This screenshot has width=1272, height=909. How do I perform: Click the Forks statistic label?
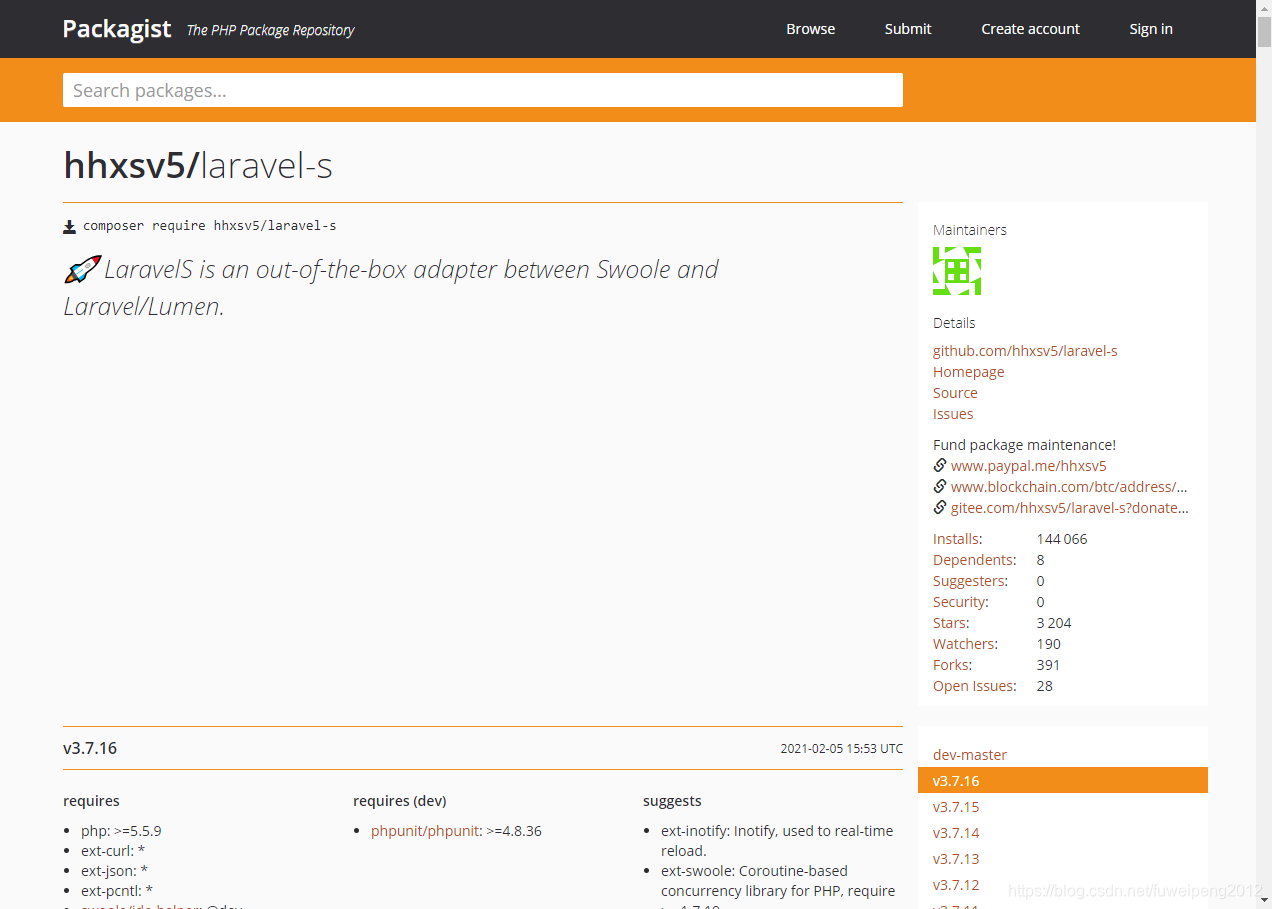(952, 665)
